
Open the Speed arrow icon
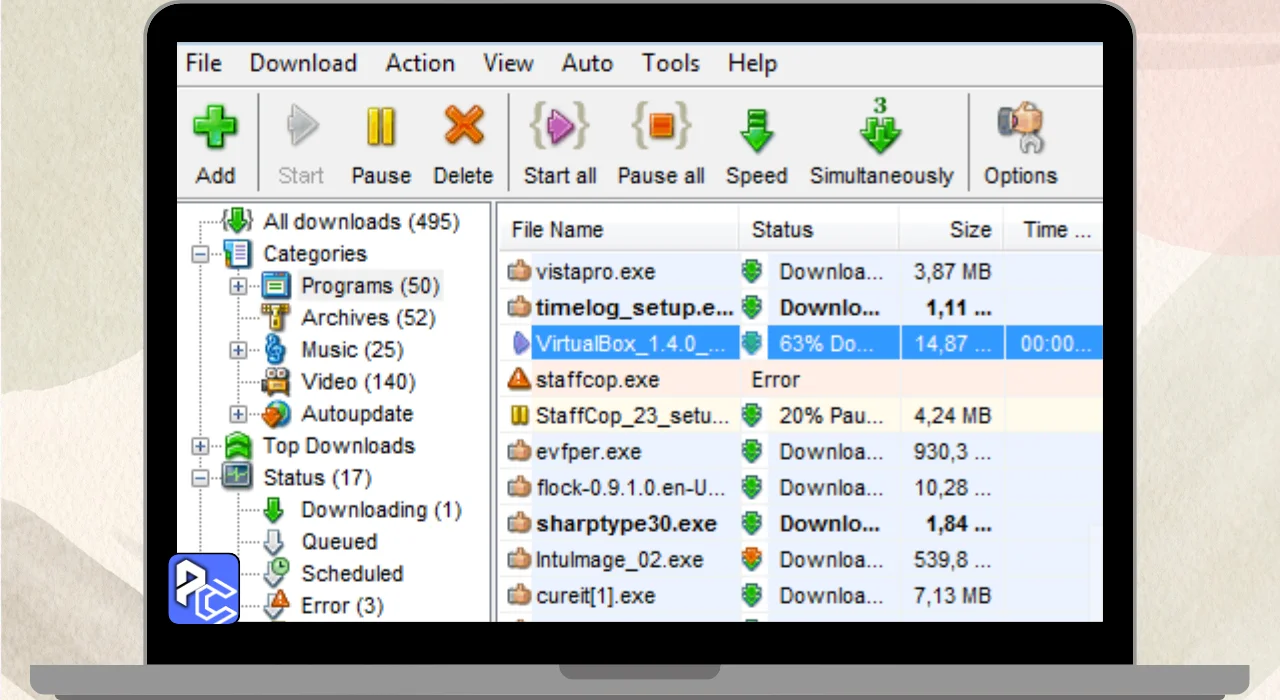coord(757,130)
